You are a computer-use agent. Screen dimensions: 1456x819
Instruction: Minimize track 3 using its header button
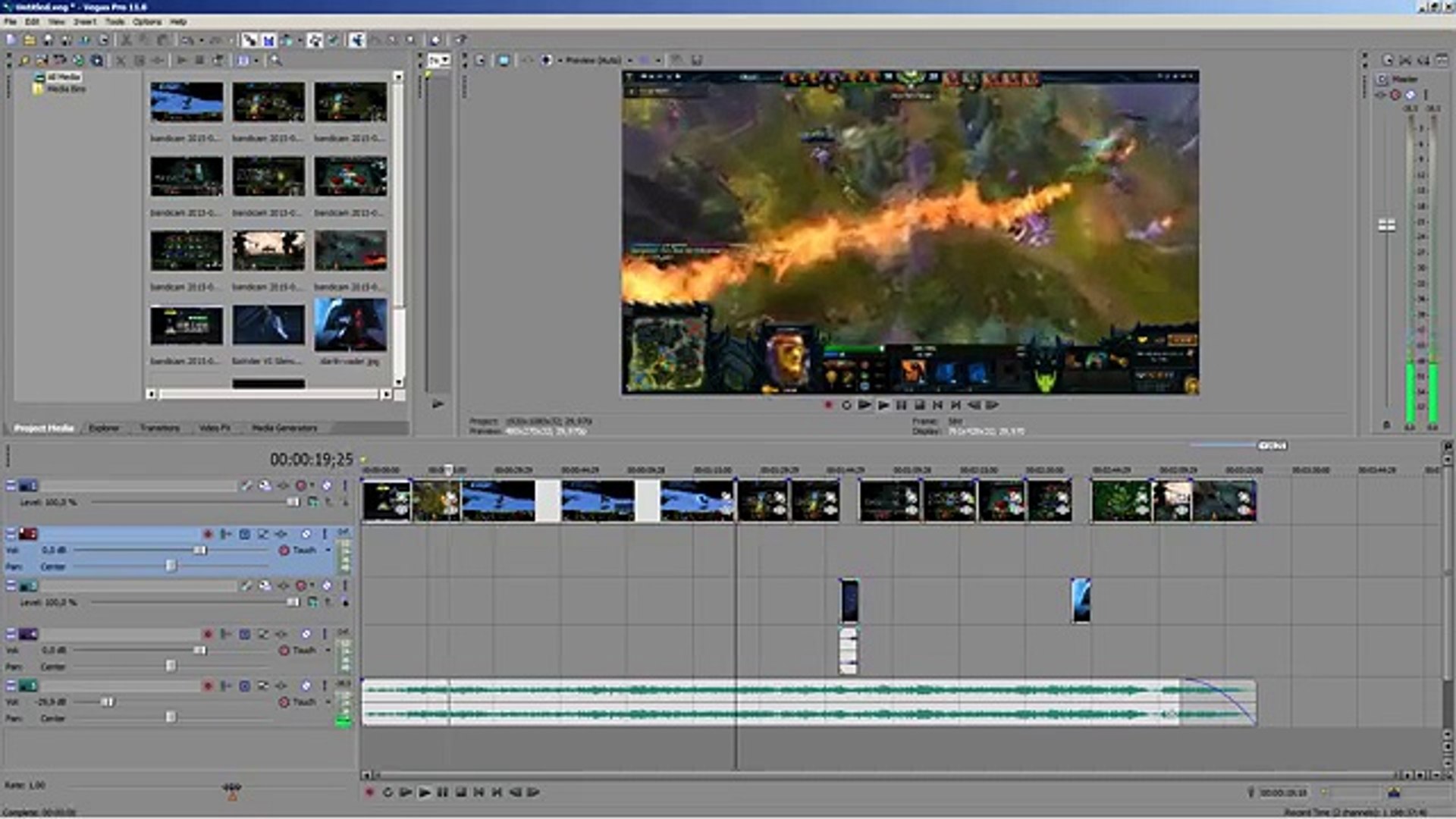[11, 585]
